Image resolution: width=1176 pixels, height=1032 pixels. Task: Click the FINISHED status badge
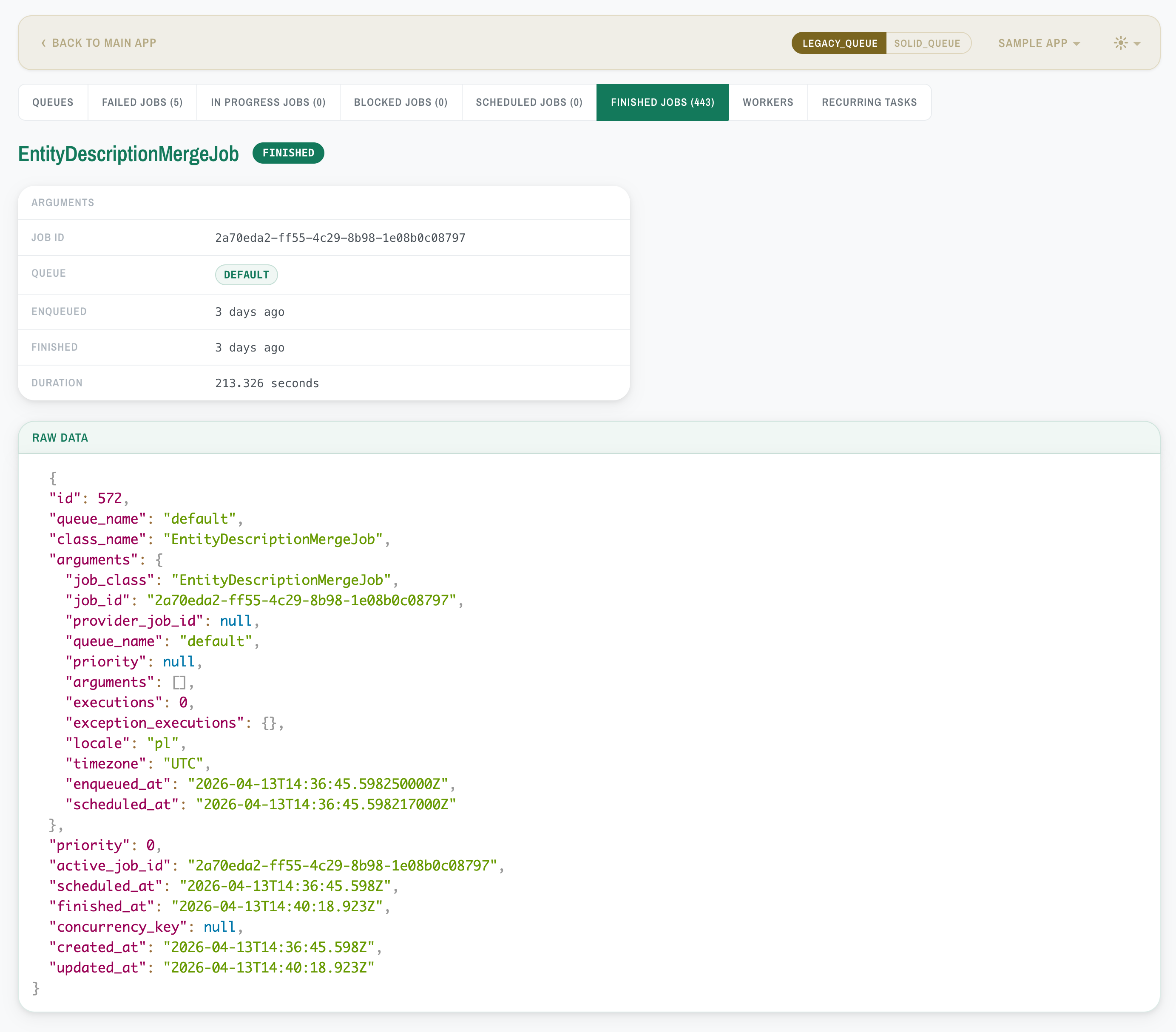(x=288, y=153)
